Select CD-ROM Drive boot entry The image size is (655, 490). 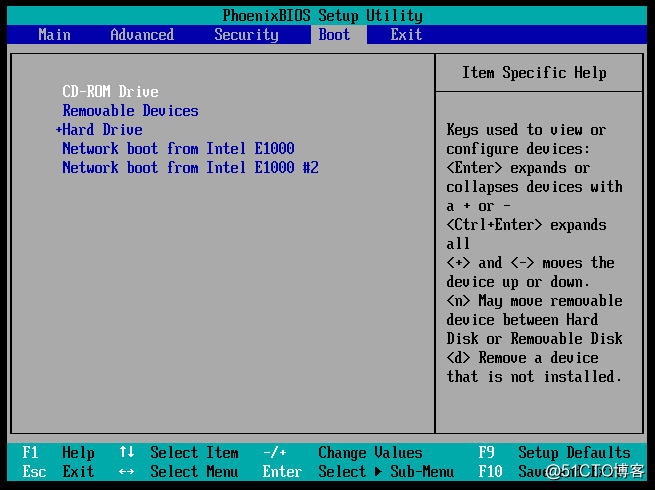coord(110,91)
